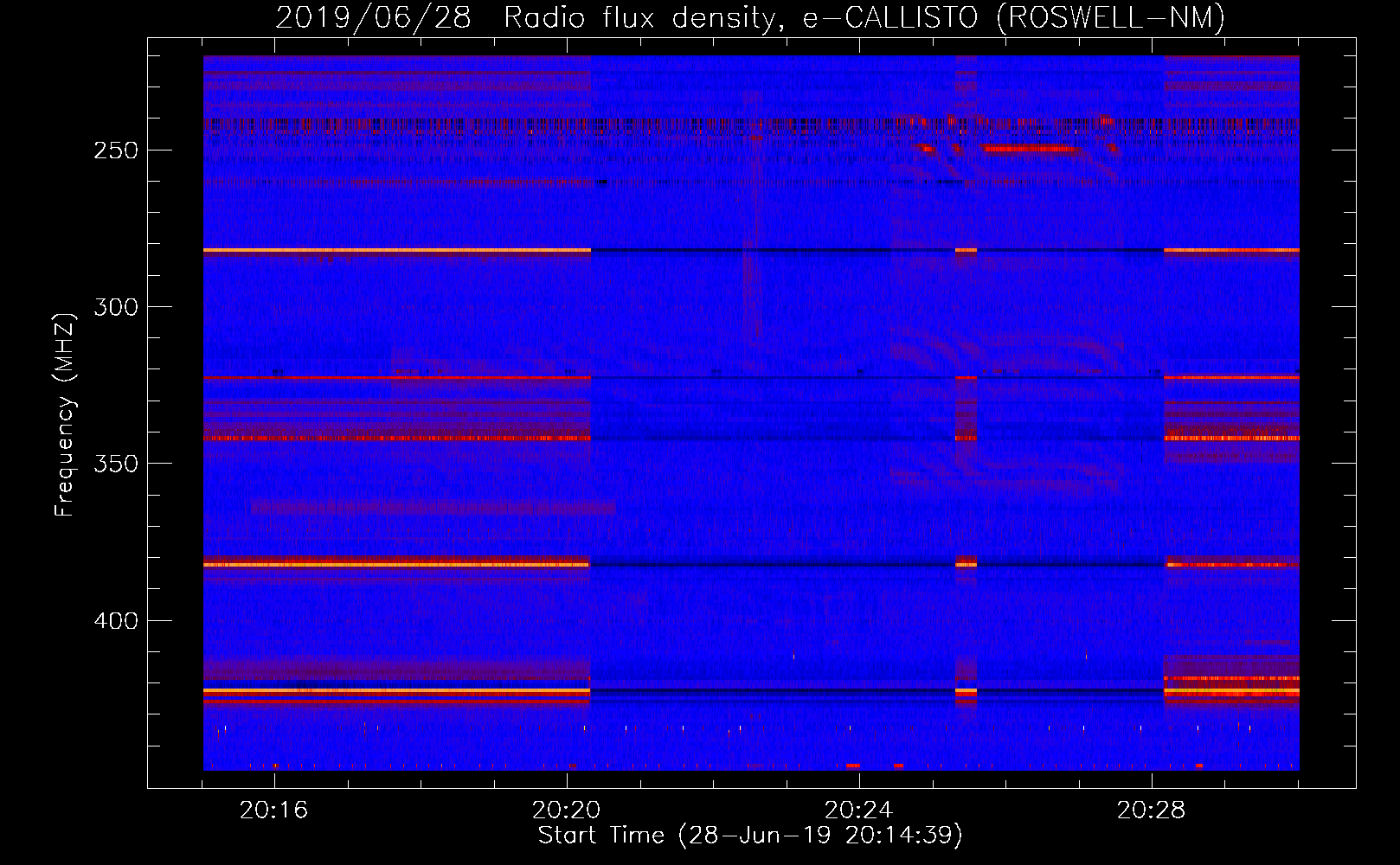Click the 250 frequency tick label
The height and width of the screenshot is (865, 1400).
coord(116,151)
